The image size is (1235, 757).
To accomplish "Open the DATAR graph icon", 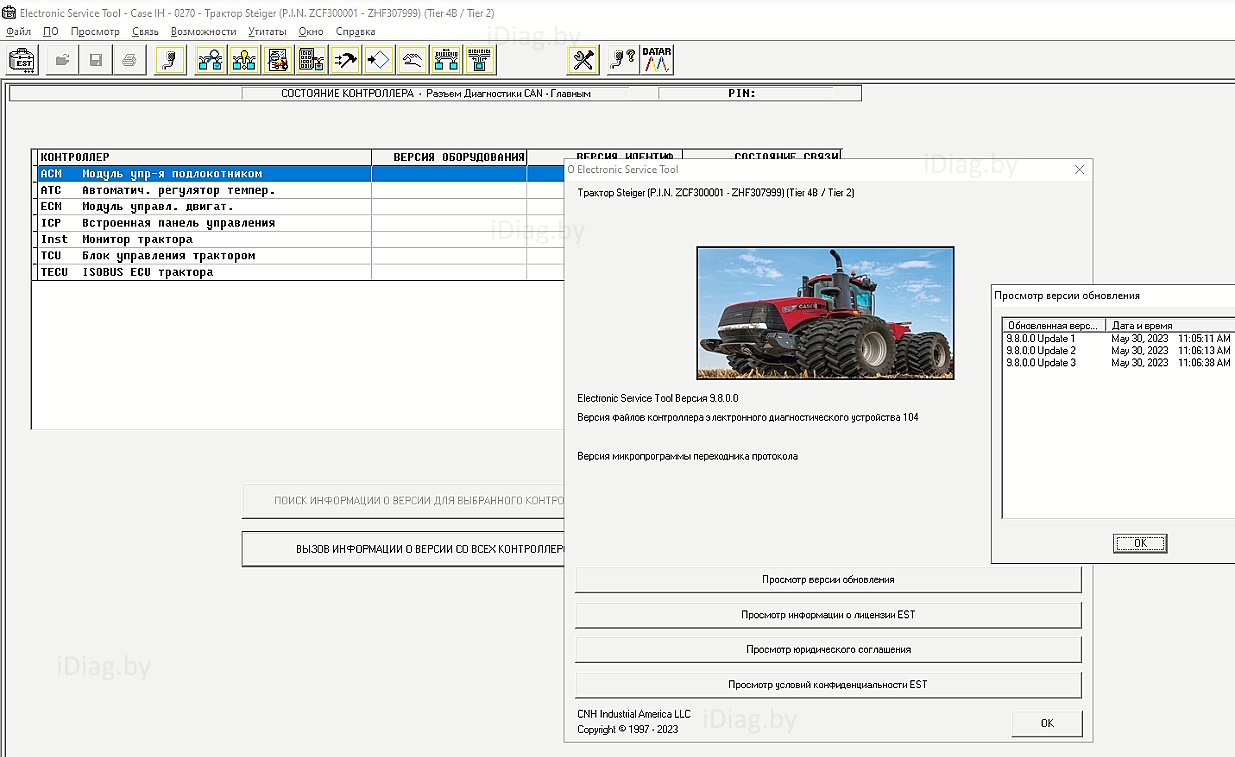I will tap(657, 60).
